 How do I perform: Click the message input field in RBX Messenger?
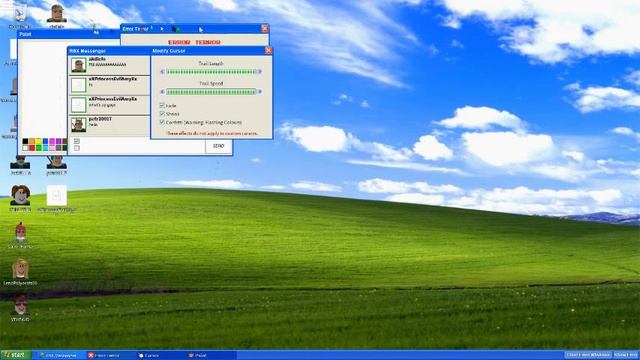[142, 146]
